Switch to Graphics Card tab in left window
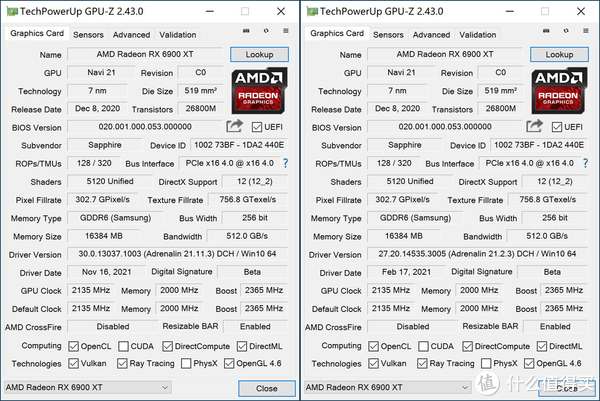Image resolution: width=600 pixels, height=401 pixels. [37, 33]
